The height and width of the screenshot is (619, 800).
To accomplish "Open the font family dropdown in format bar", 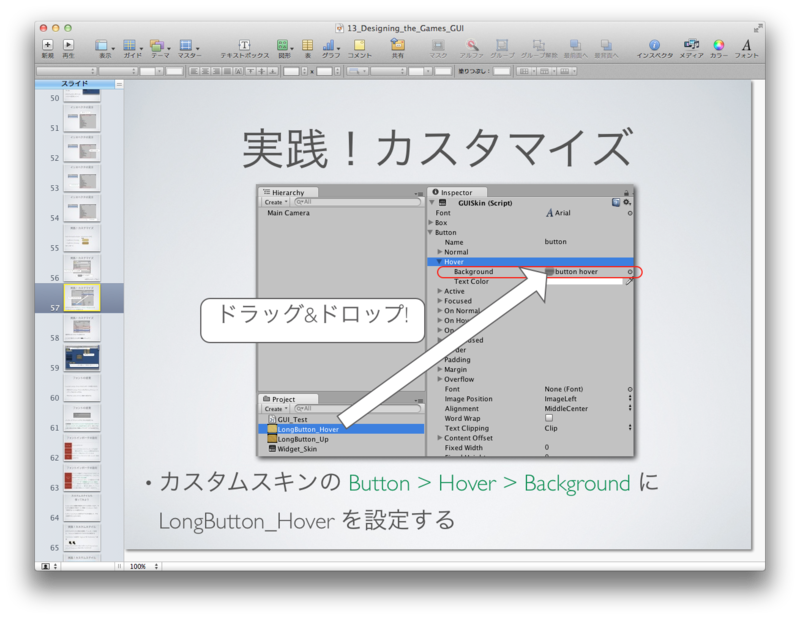I will pyautogui.click(x=66, y=71).
